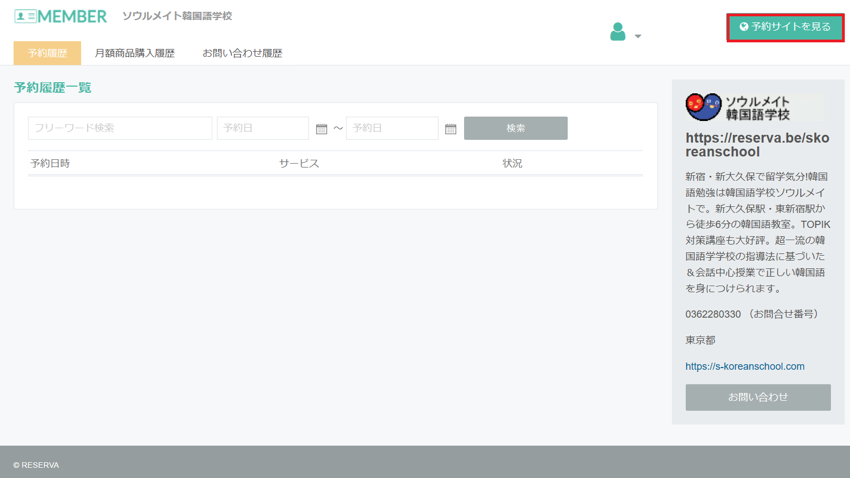The width and height of the screenshot is (850, 478).
Task: Select the お問い合わせ履歴 tab
Action: (242, 53)
